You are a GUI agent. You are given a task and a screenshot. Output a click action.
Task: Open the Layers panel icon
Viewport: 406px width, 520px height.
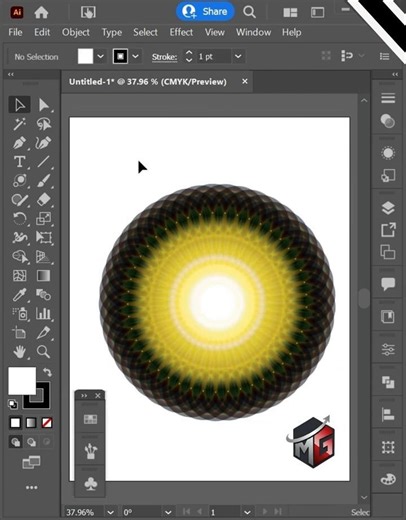[x=388, y=208]
